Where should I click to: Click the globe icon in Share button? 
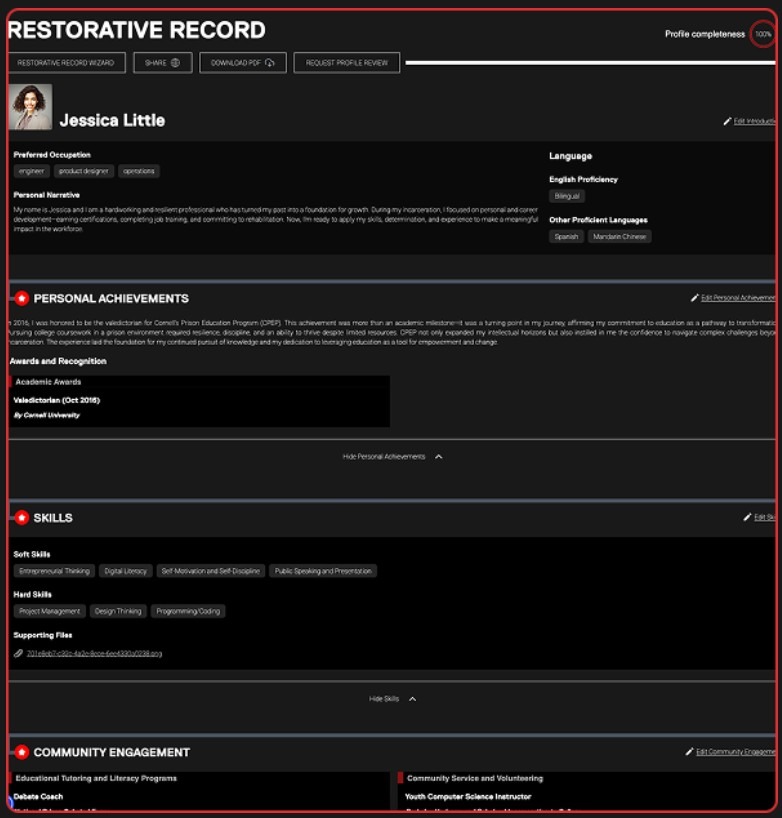tap(175, 63)
